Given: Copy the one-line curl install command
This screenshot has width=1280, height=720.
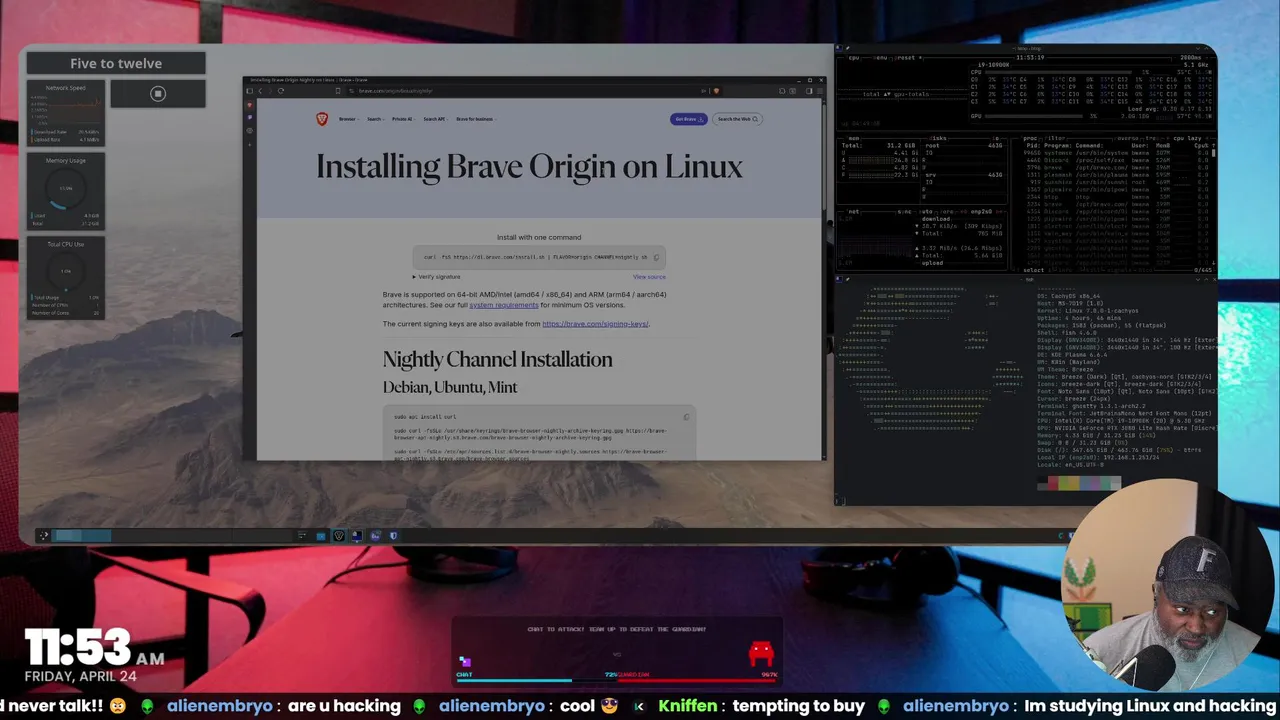Looking at the screenshot, I should (656, 257).
